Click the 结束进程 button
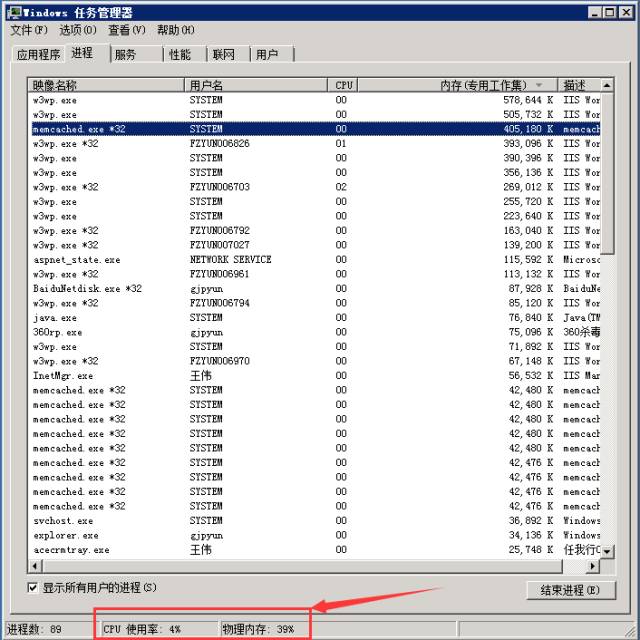 [570, 590]
